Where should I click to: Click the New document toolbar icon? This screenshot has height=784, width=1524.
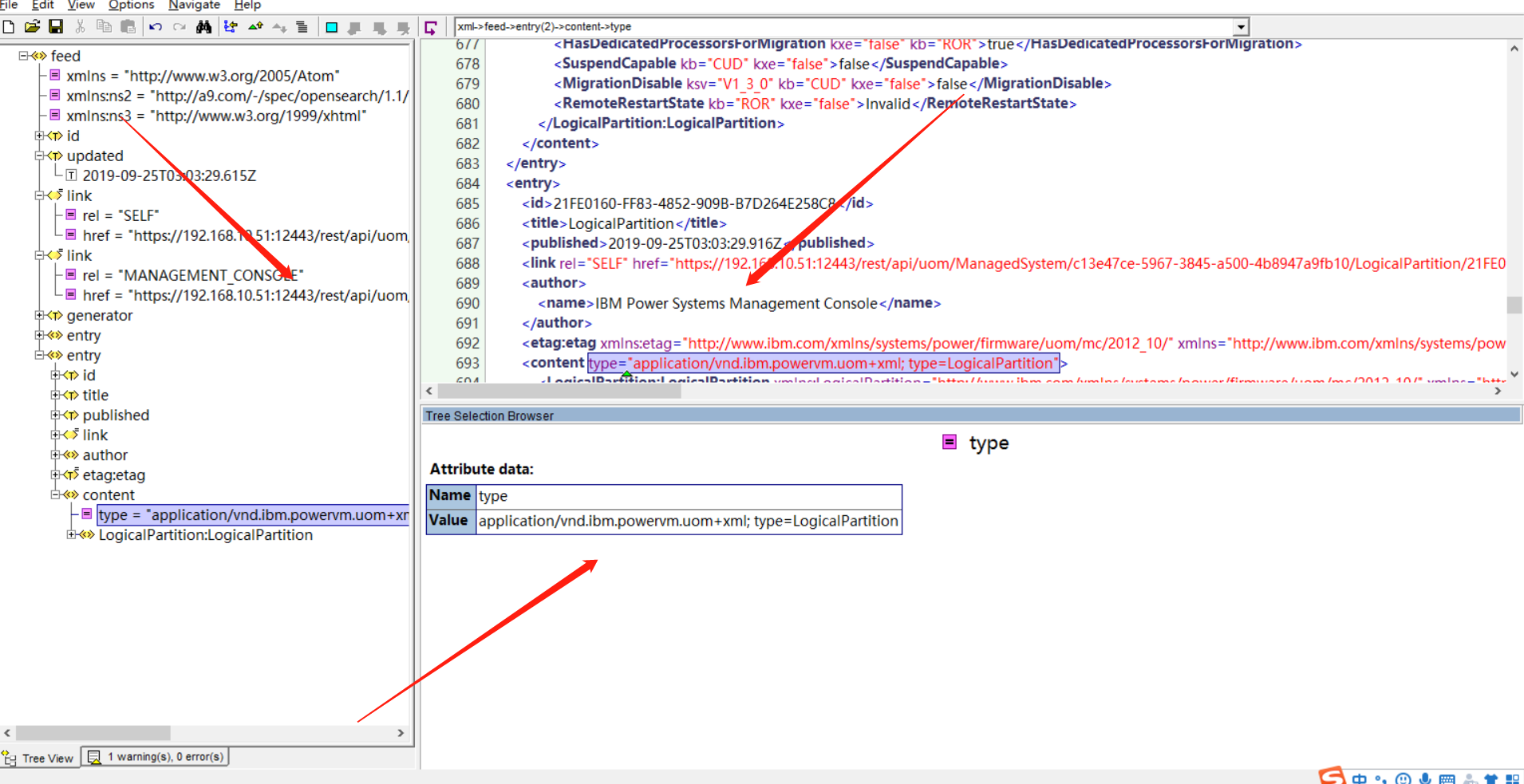8,27
